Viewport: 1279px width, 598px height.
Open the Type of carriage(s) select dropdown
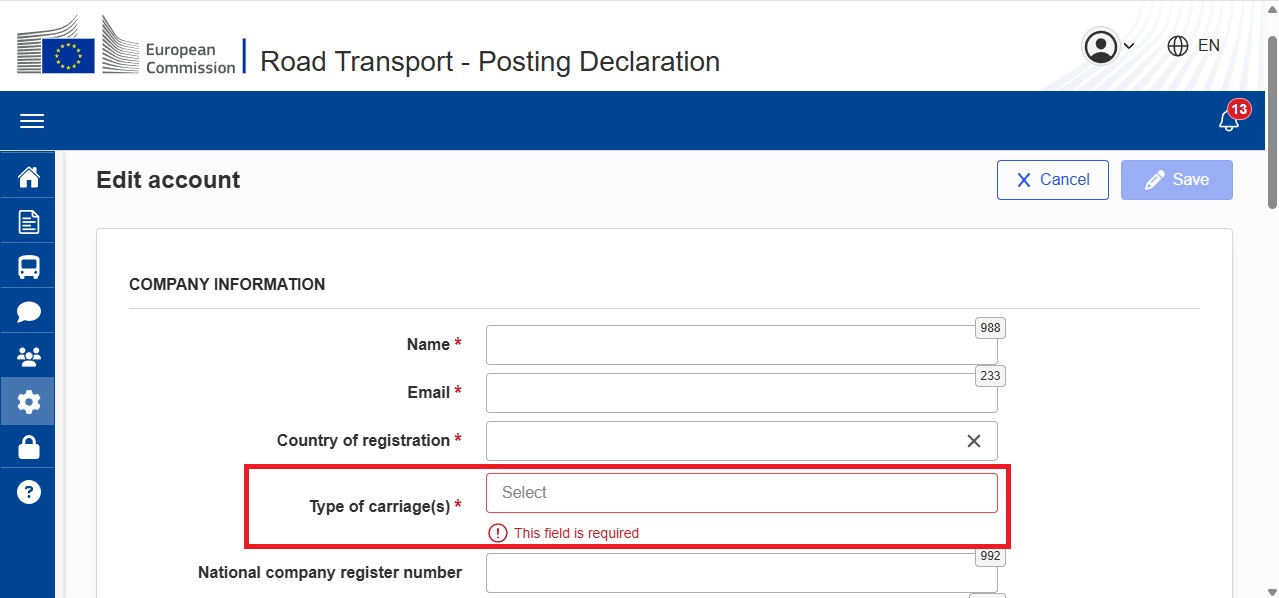(741, 493)
